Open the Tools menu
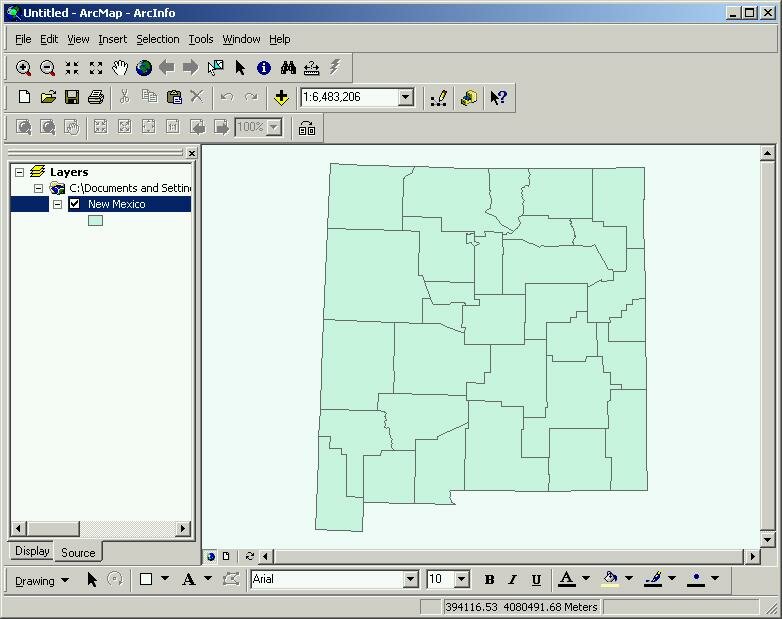 pos(200,39)
